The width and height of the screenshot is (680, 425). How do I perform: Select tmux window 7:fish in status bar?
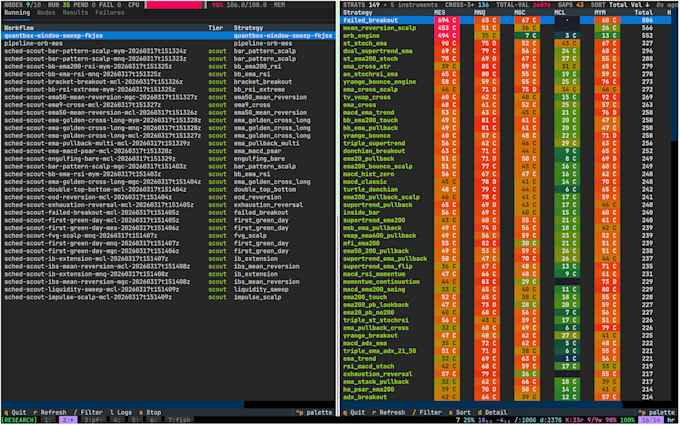click(178, 420)
